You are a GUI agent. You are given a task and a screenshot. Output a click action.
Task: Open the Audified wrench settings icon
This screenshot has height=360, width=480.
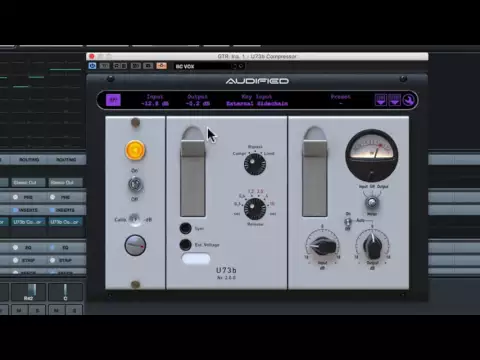[x=408, y=100]
